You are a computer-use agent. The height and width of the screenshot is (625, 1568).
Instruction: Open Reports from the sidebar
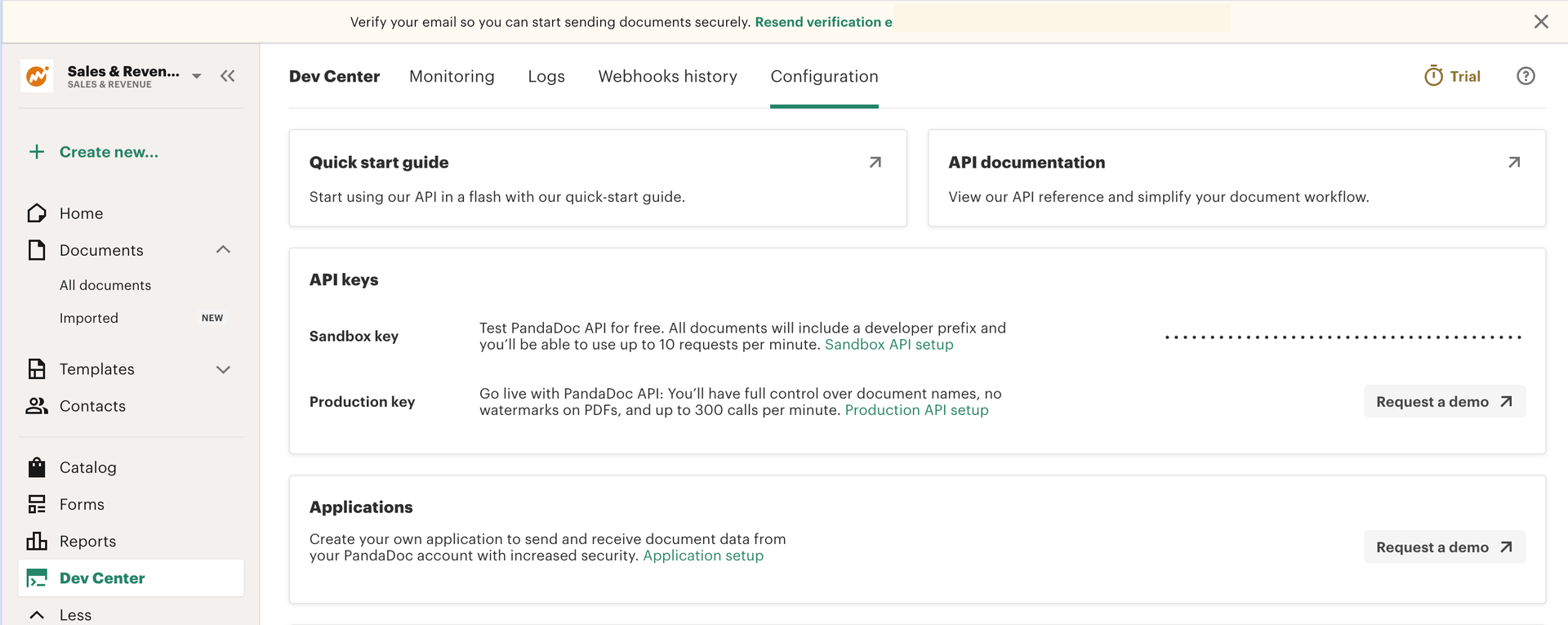pyautogui.click(x=87, y=541)
